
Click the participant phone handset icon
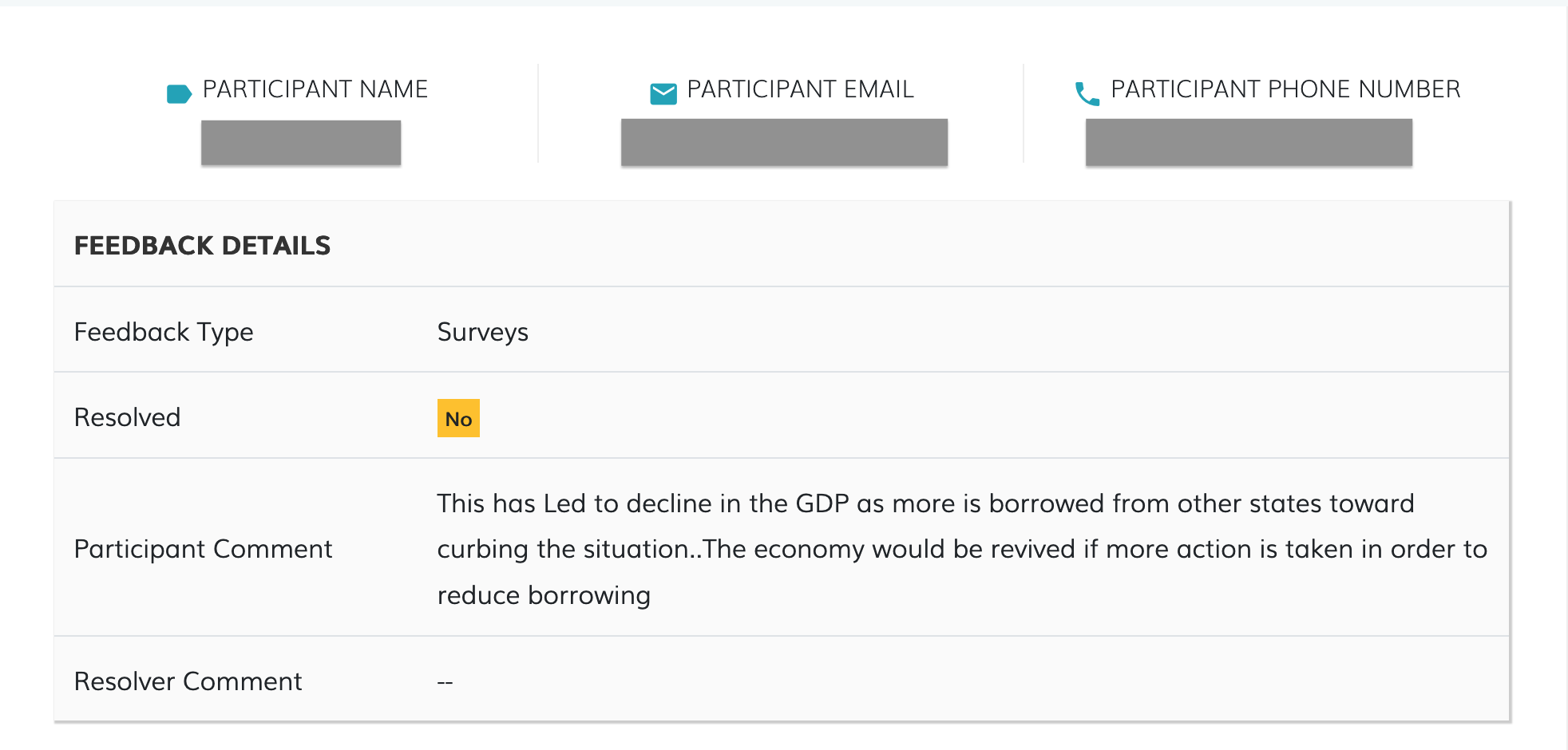pos(1087,93)
